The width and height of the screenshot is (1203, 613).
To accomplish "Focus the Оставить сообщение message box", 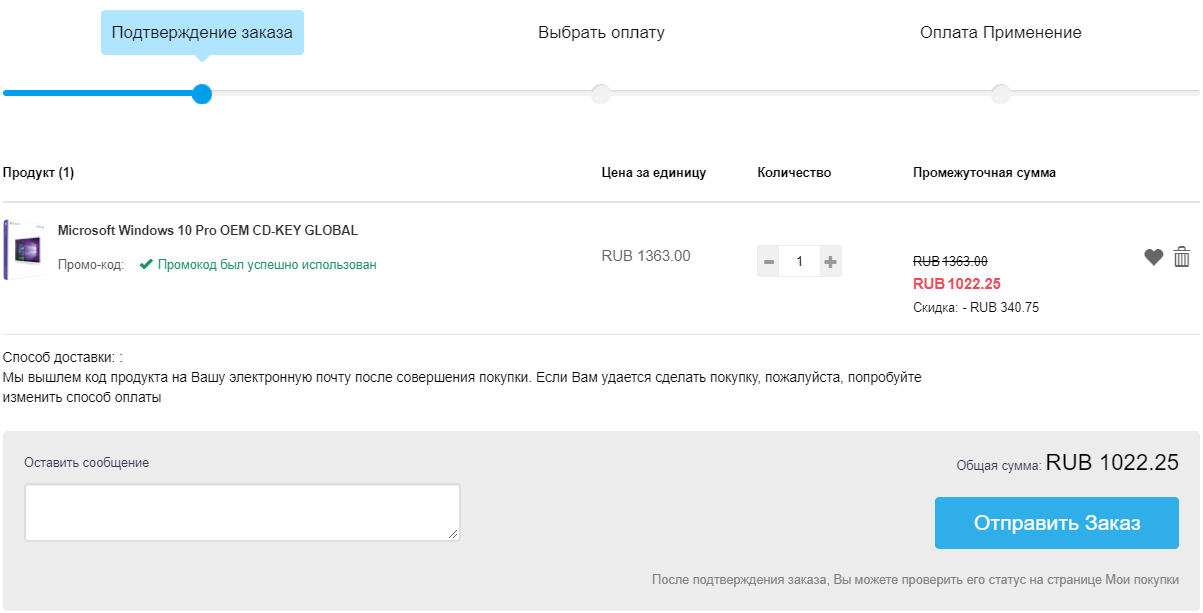I will pyautogui.click(x=242, y=513).
